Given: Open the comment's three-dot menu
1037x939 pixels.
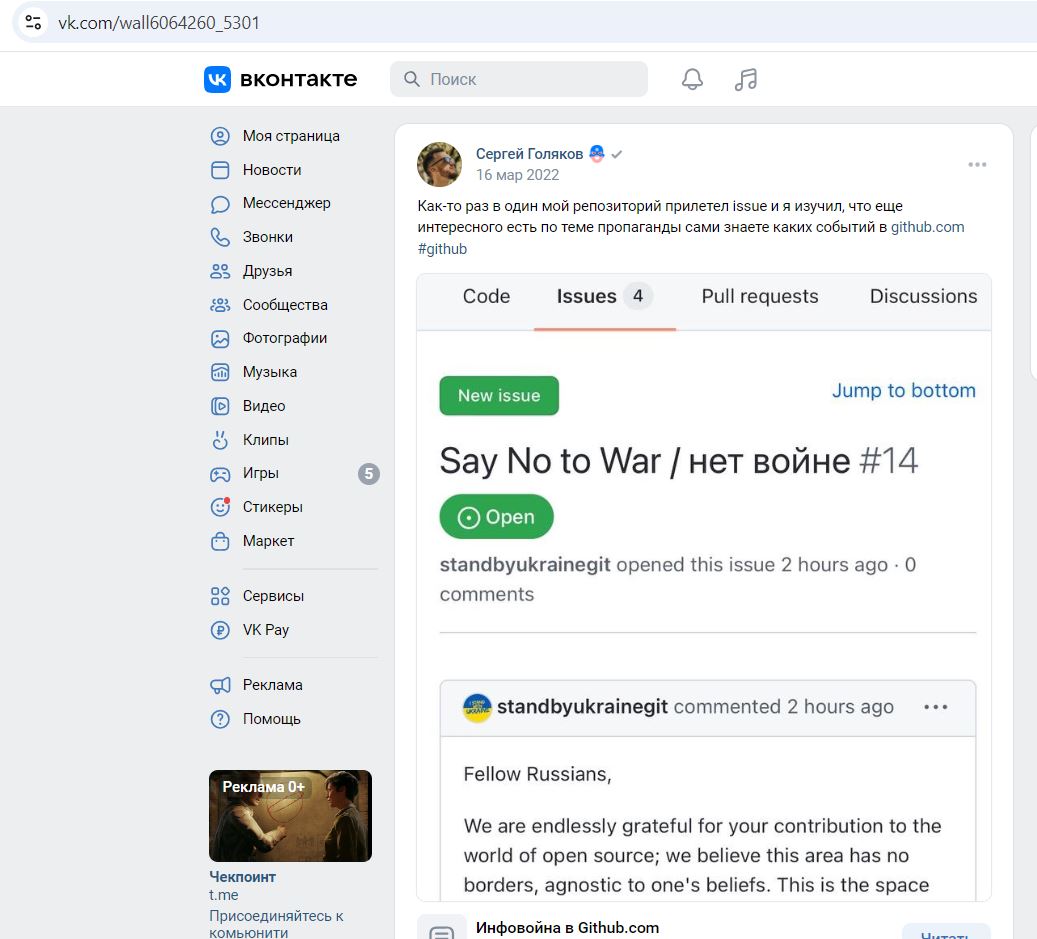Looking at the screenshot, I should (936, 707).
